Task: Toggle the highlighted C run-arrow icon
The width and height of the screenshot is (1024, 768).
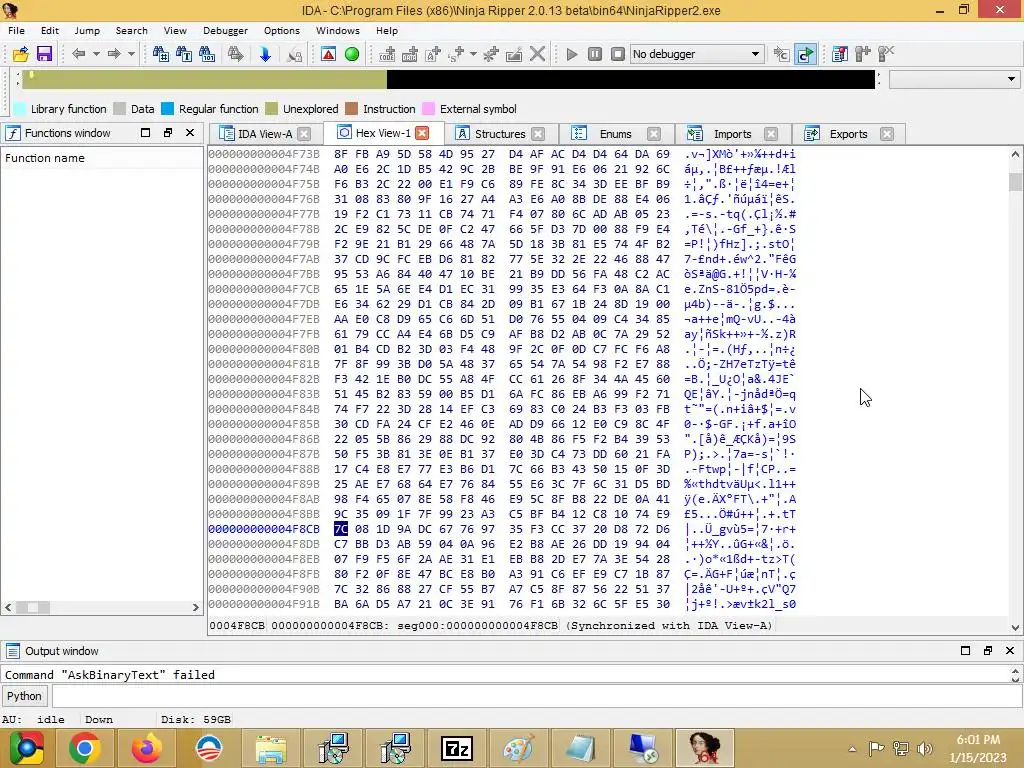Action: pos(805,54)
